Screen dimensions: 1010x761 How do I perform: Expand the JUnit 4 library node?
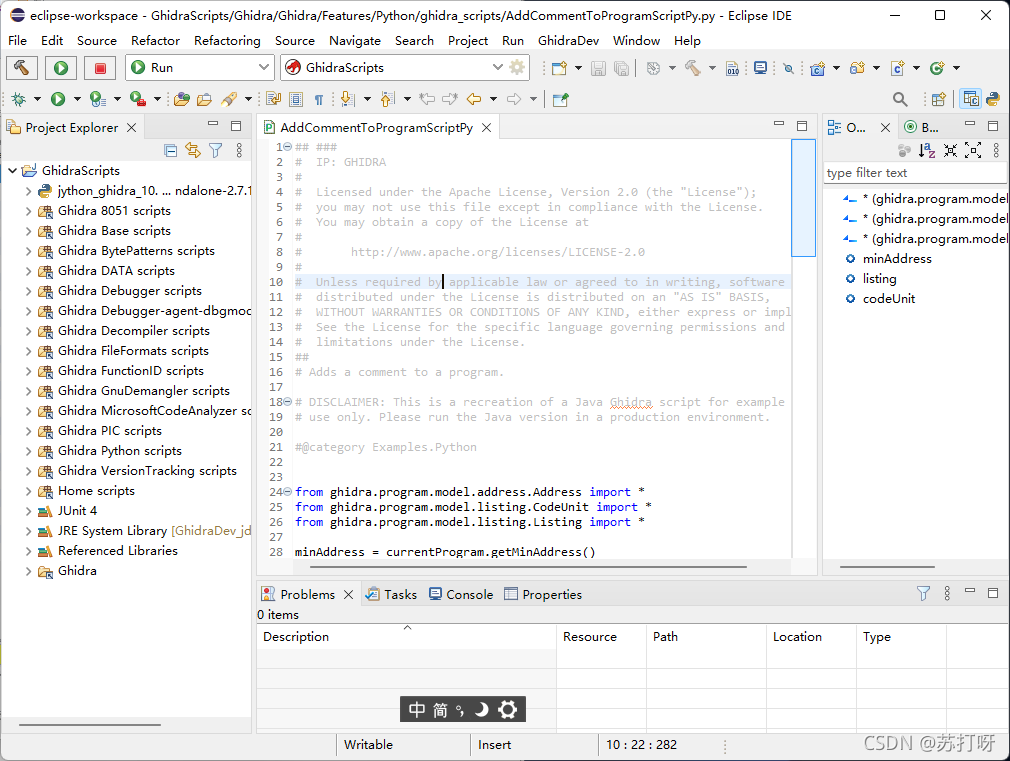point(28,510)
